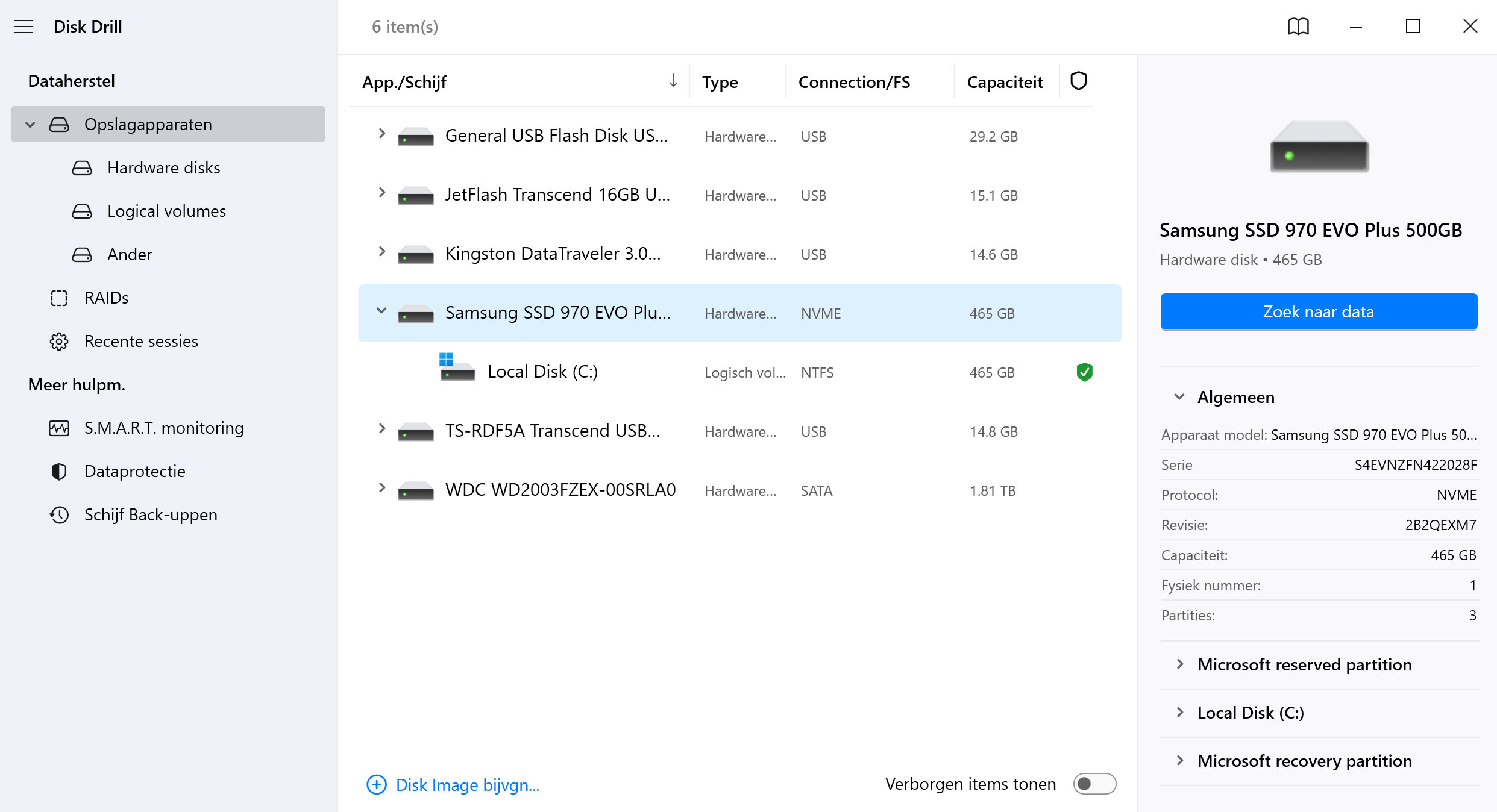Open Dataprotectie in the sidebar

(134, 472)
